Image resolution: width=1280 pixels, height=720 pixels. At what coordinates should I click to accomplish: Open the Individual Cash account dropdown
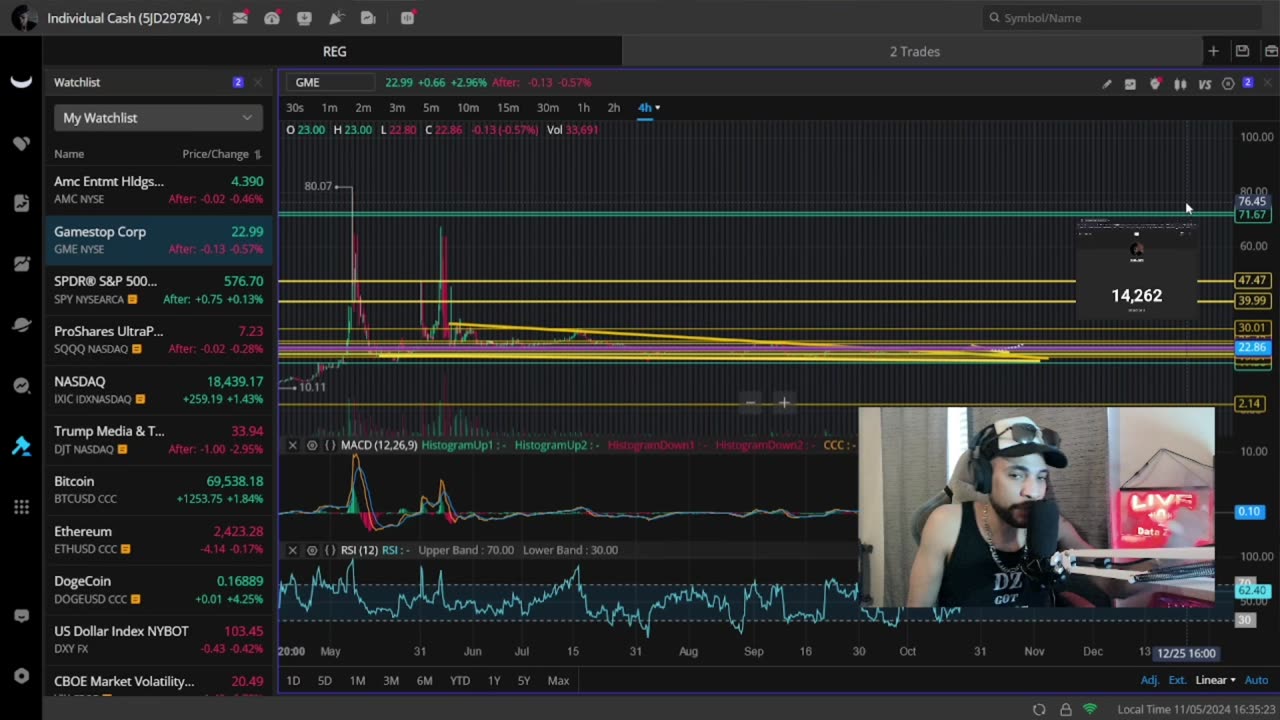129,18
